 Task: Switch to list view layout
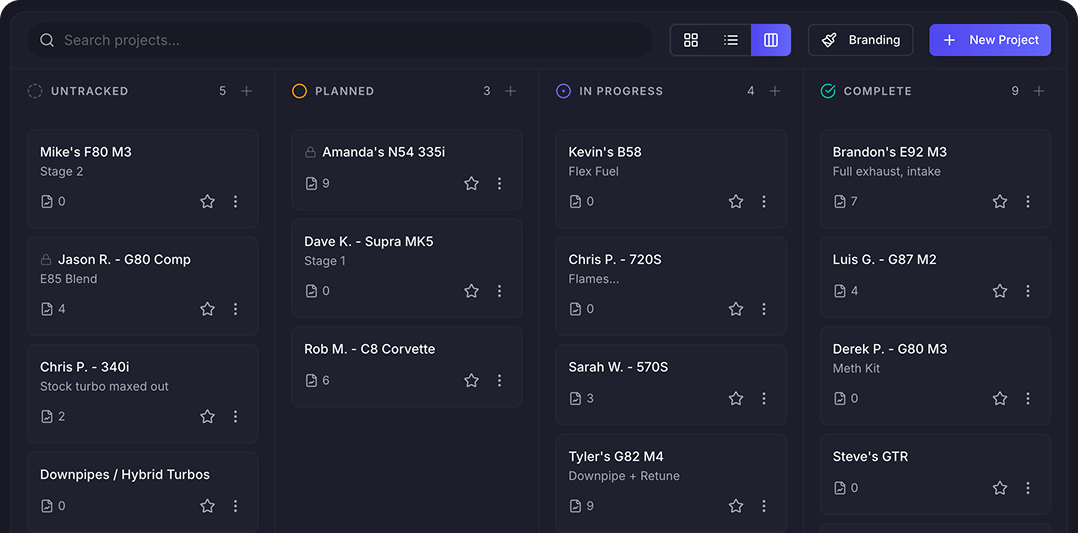point(731,40)
